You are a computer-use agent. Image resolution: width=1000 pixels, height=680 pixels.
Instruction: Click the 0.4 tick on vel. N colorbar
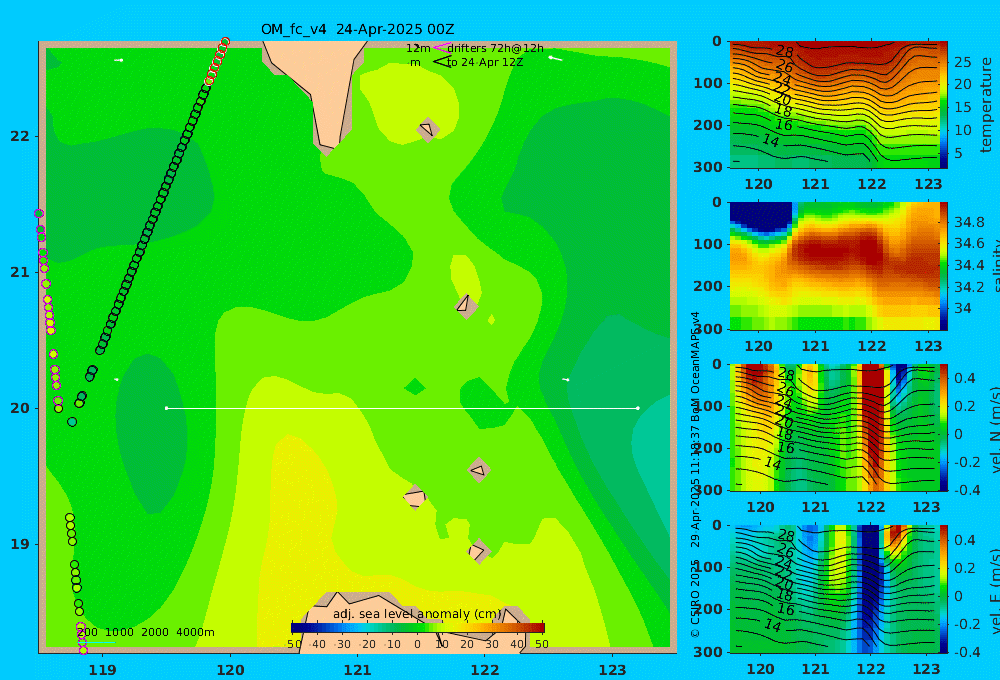(965, 378)
